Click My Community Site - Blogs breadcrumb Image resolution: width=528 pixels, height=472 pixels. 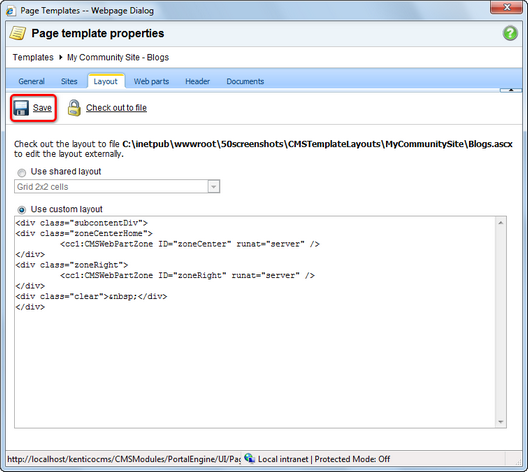tap(118, 57)
